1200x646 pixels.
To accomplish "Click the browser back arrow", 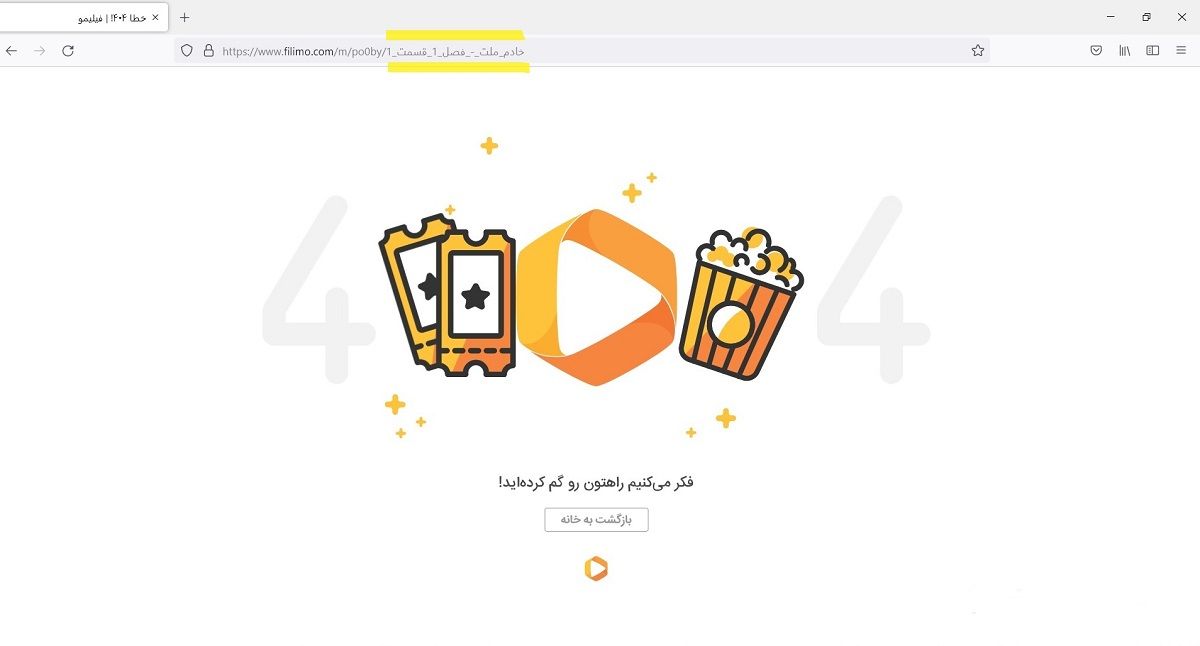I will (11, 50).
